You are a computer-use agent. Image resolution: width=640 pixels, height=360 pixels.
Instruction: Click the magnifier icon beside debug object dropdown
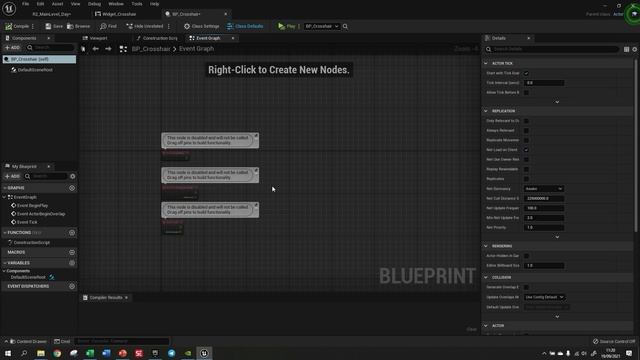[x=345, y=26]
